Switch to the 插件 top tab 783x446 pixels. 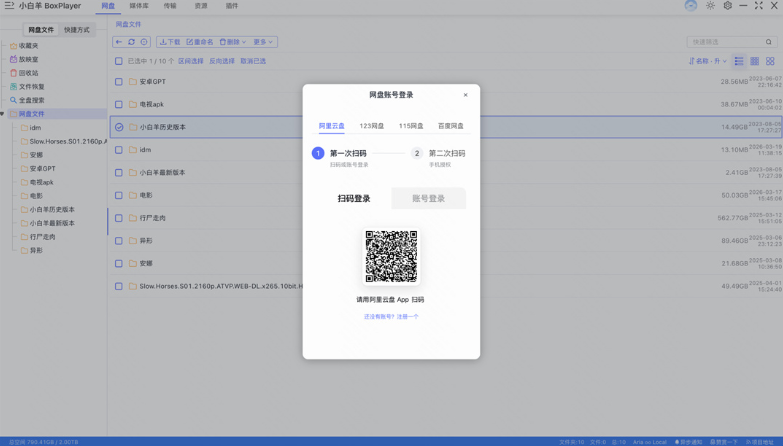(x=232, y=6)
